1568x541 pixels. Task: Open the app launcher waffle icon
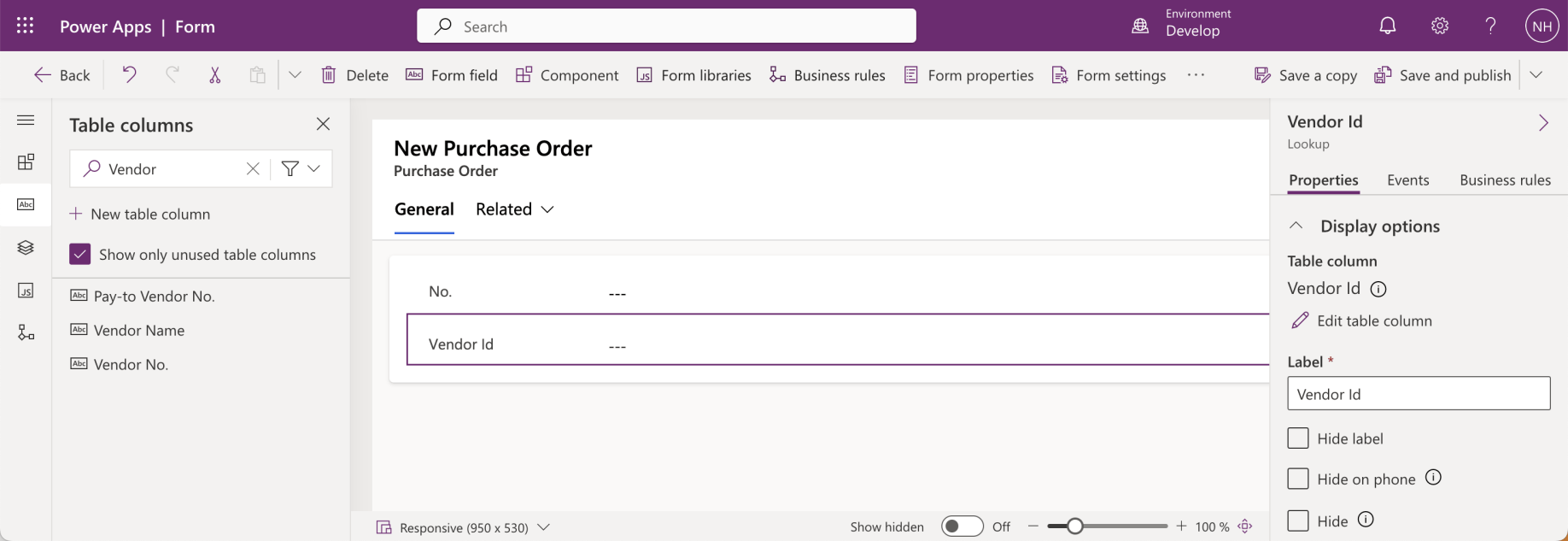click(x=26, y=26)
